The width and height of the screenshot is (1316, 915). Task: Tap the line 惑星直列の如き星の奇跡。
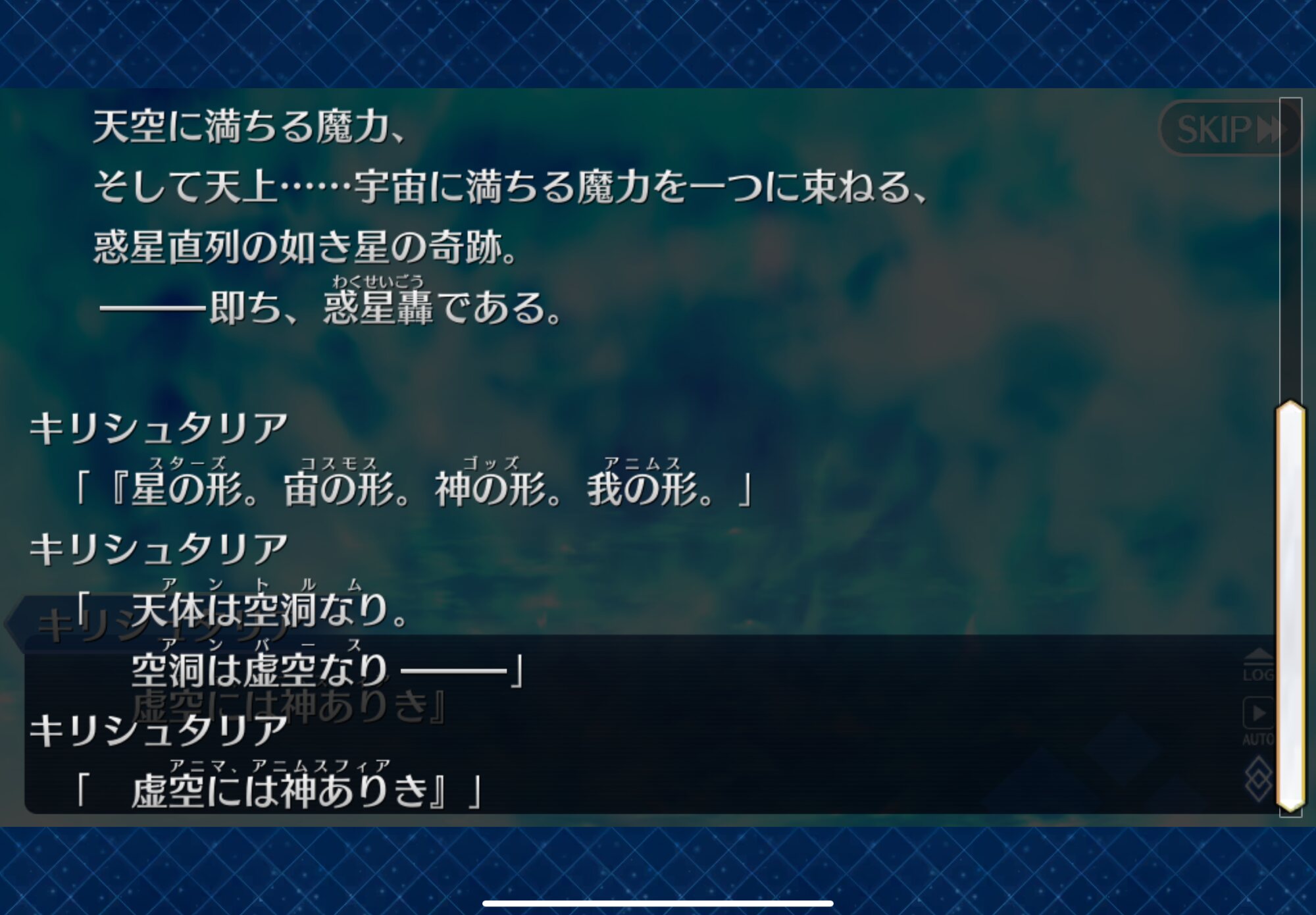tap(307, 248)
